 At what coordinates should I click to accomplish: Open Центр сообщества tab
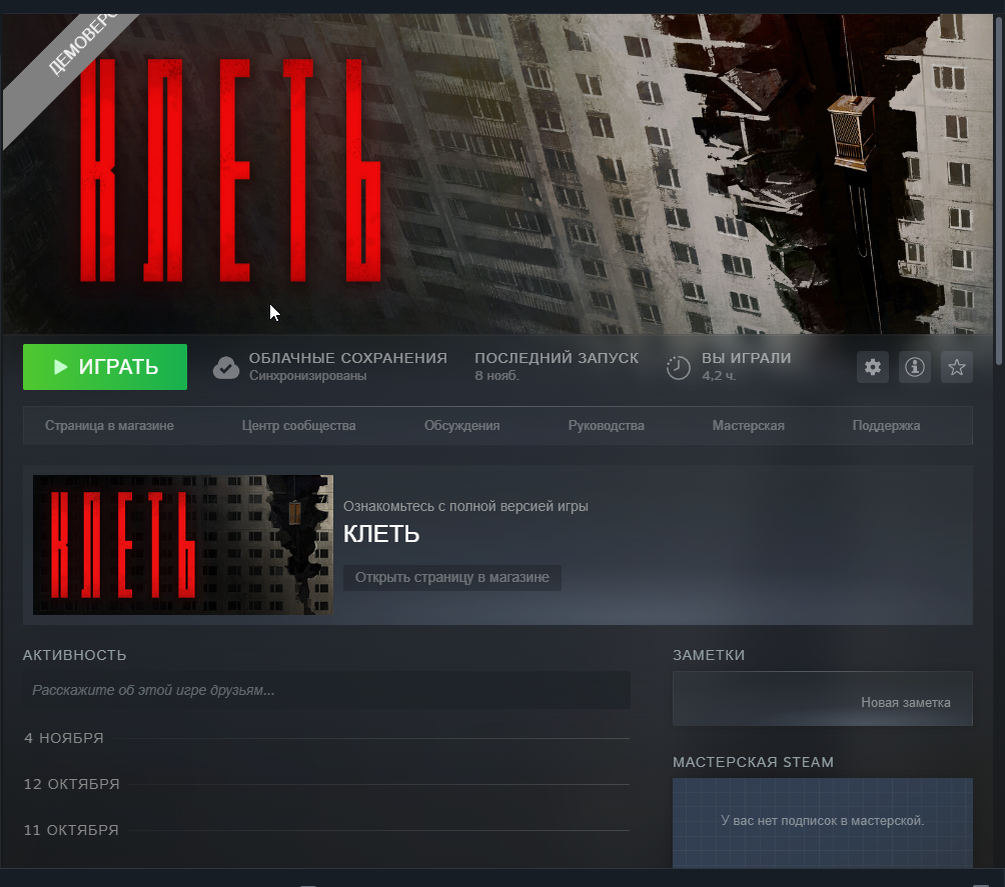pos(299,426)
